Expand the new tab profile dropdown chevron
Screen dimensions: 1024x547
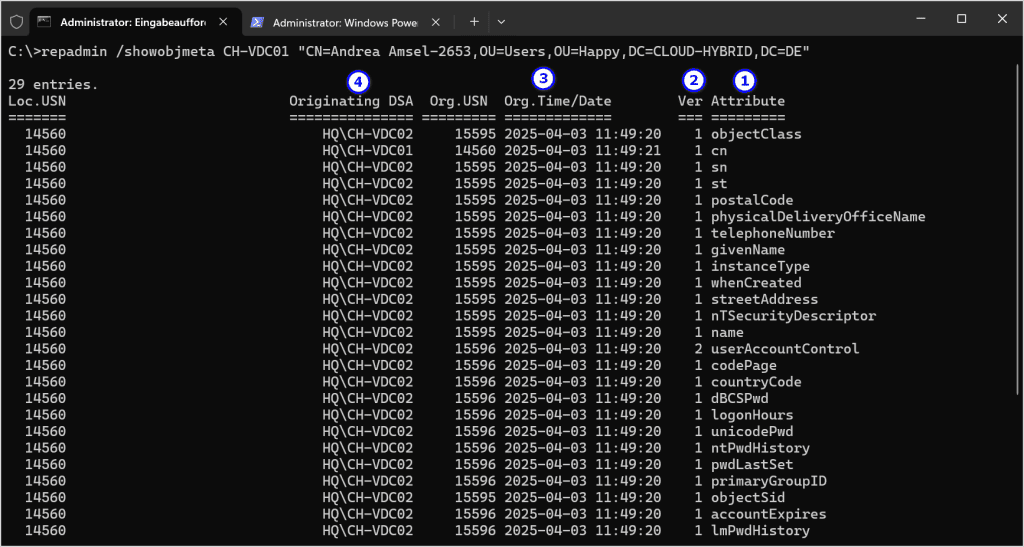501,21
